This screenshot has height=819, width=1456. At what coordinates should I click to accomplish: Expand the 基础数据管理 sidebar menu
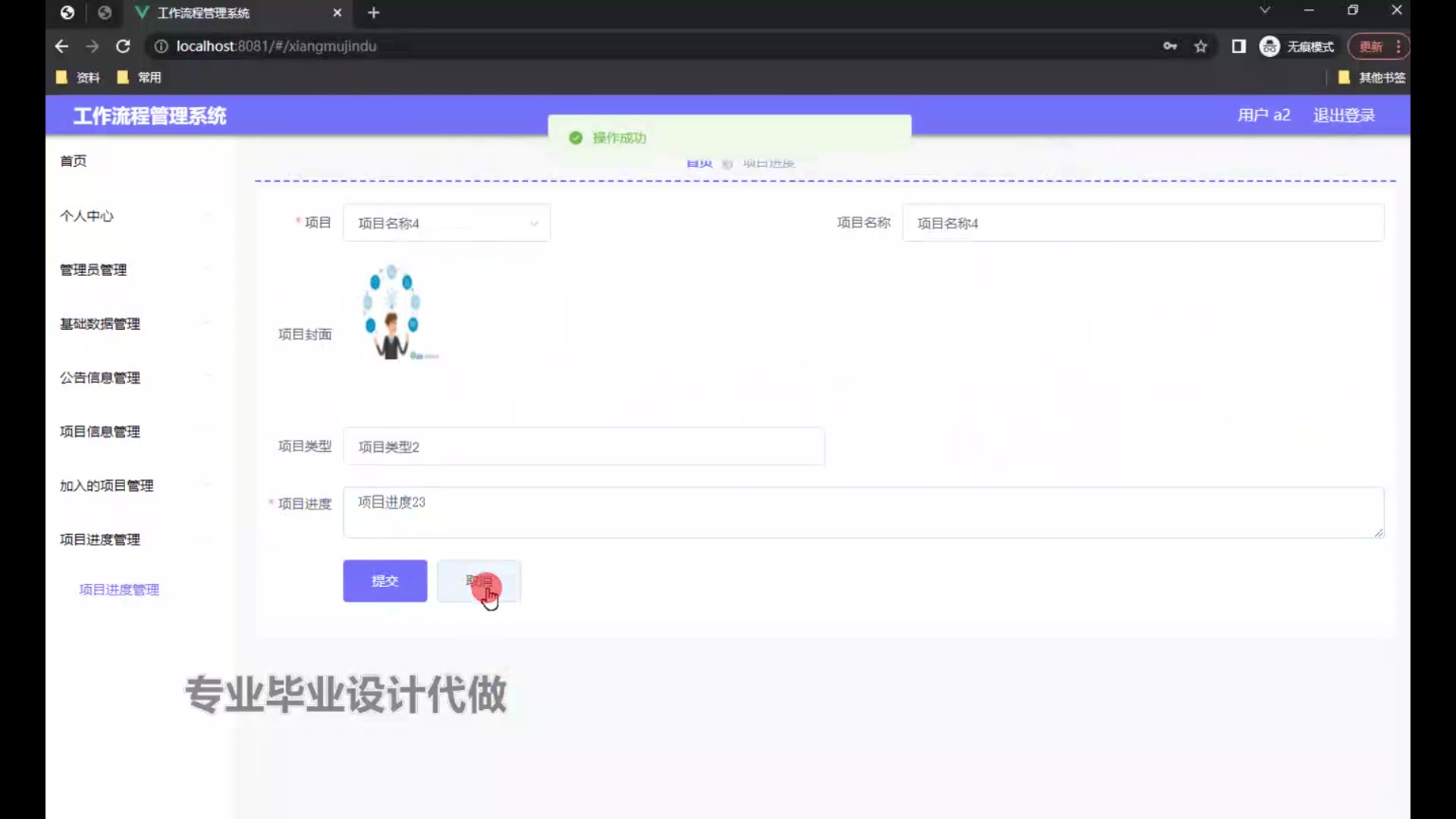click(100, 324)
